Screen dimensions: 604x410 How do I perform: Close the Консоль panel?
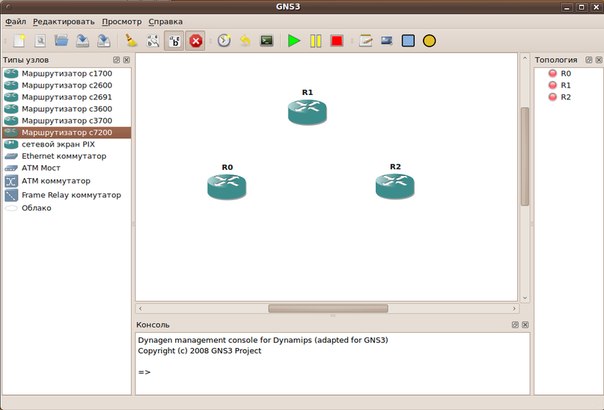525,325
